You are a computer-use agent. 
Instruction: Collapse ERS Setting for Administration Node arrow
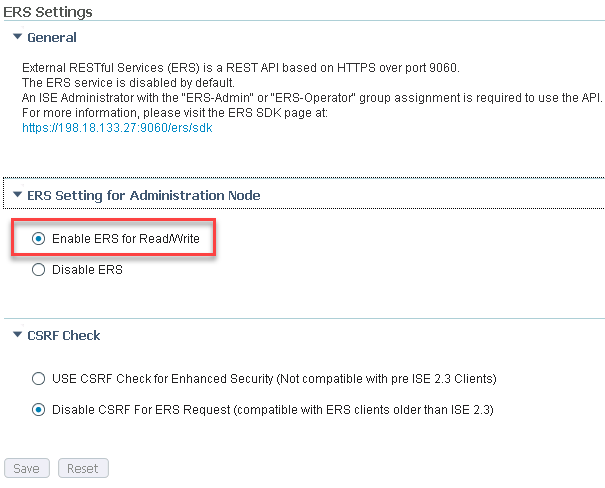tap(17, 195)
